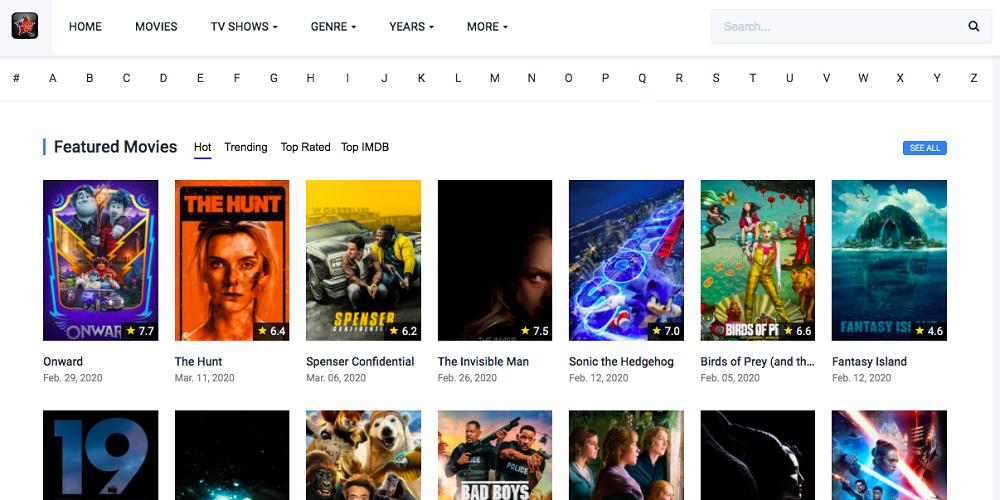
Task: Click the SEE ALL button
Action: coord(925,148)
